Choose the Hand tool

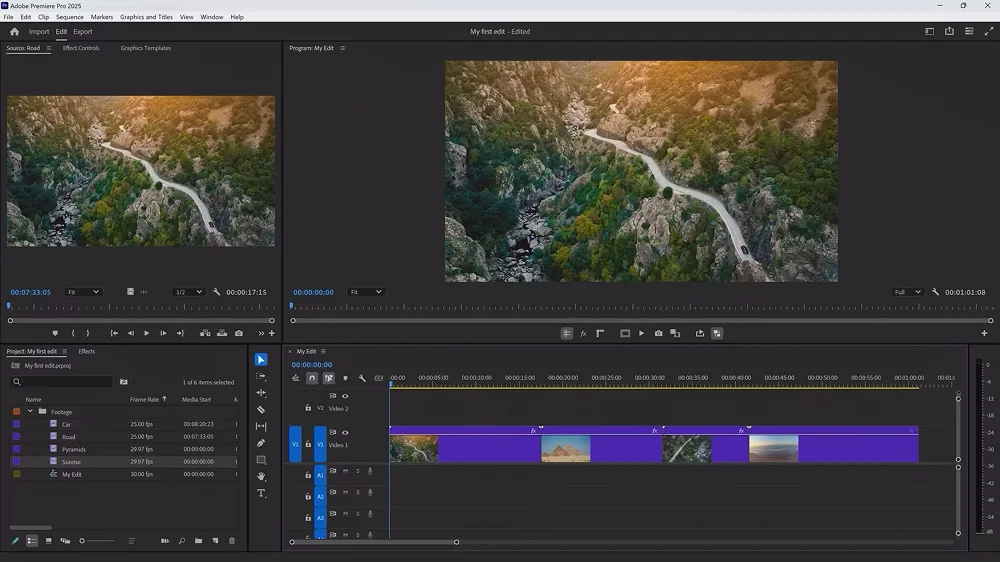point(261,477)
